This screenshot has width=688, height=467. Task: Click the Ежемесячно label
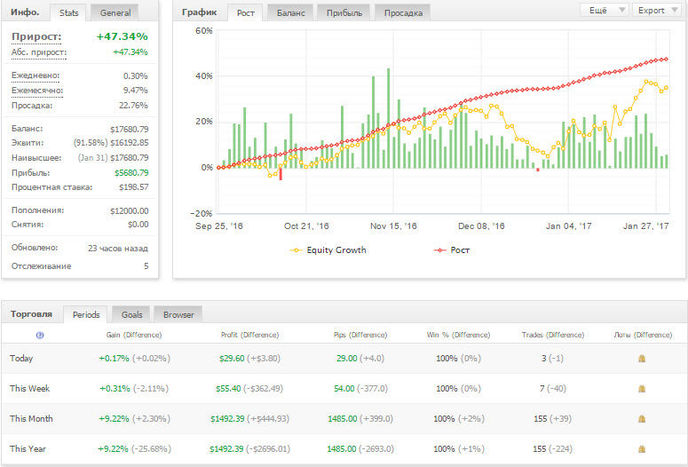pyautogui.click(x=37, y=90)
